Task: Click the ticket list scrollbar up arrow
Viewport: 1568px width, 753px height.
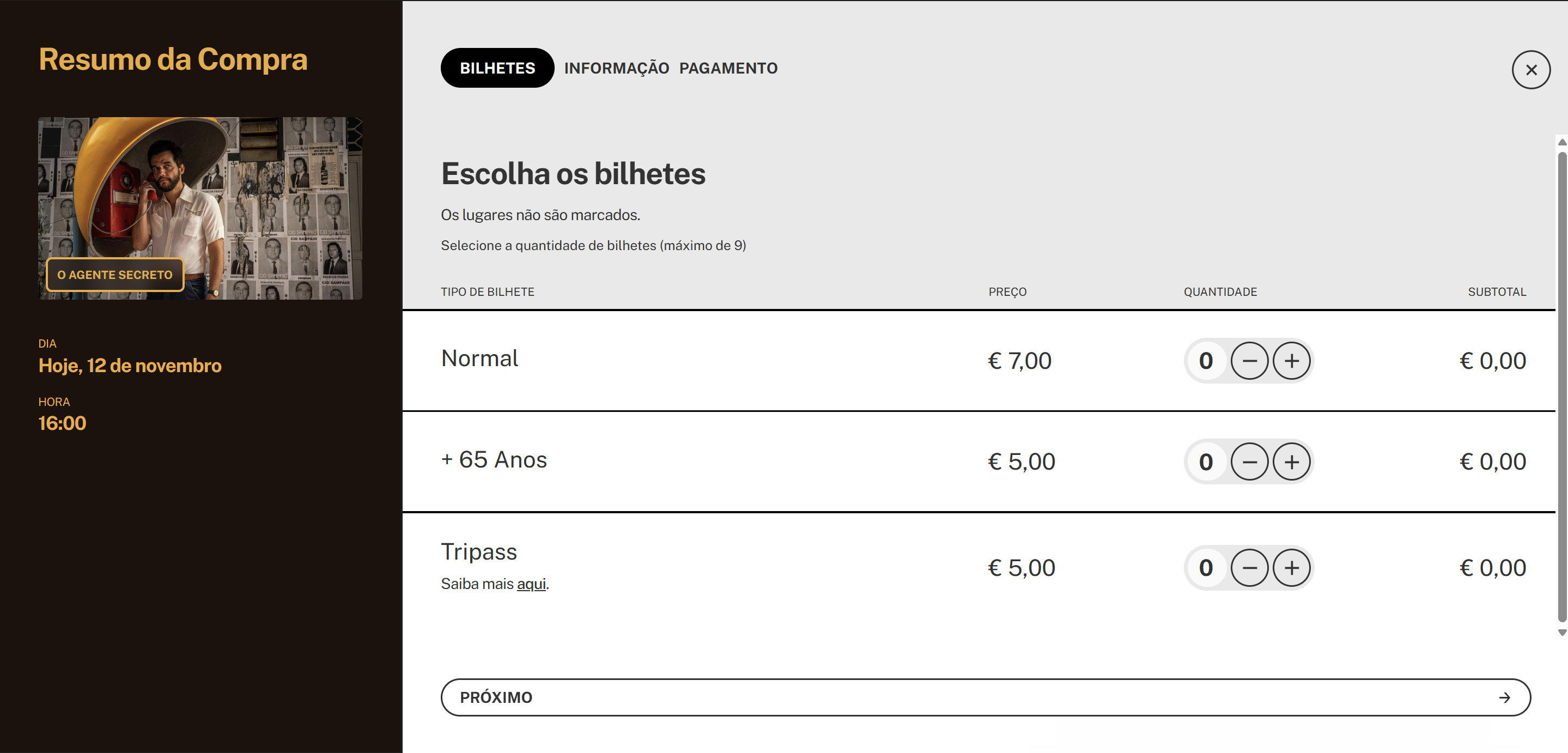Action: coord(1562,142)
